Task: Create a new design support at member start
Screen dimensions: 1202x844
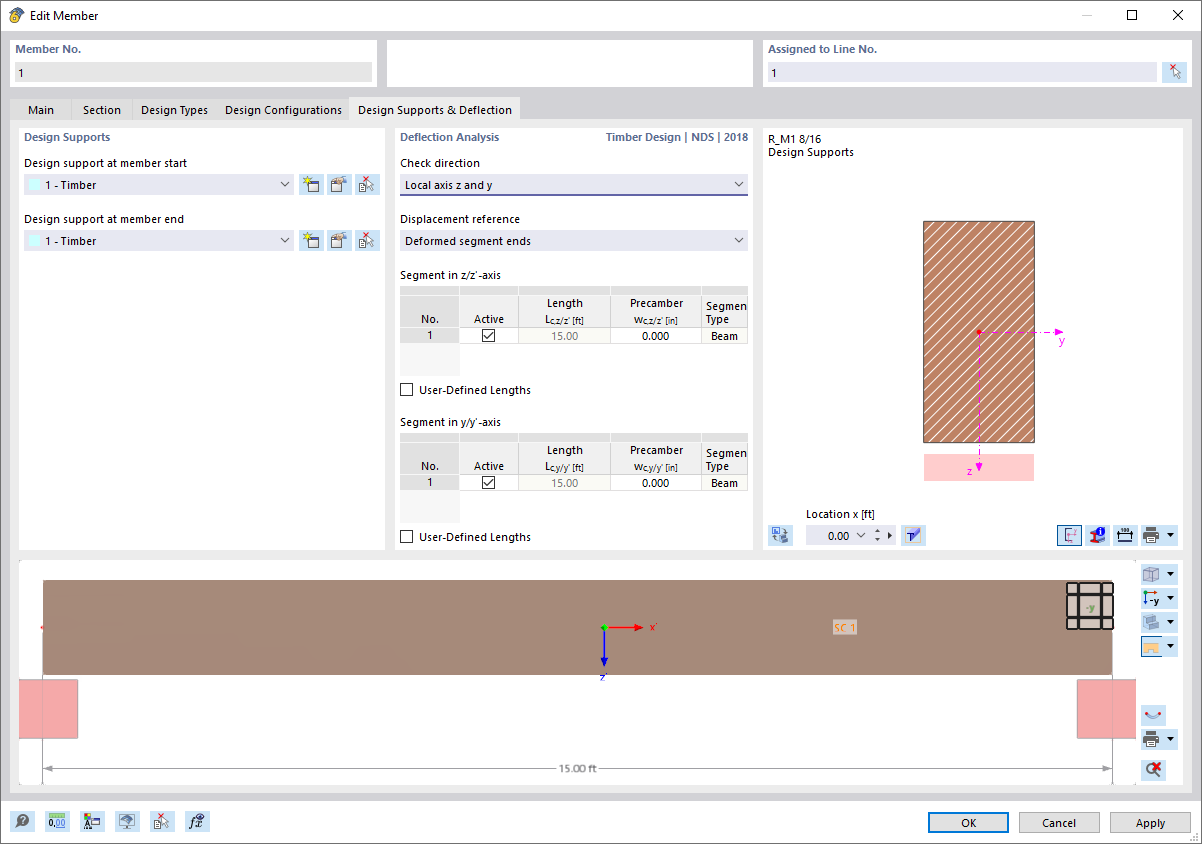Action: click(x=311, y=184)
